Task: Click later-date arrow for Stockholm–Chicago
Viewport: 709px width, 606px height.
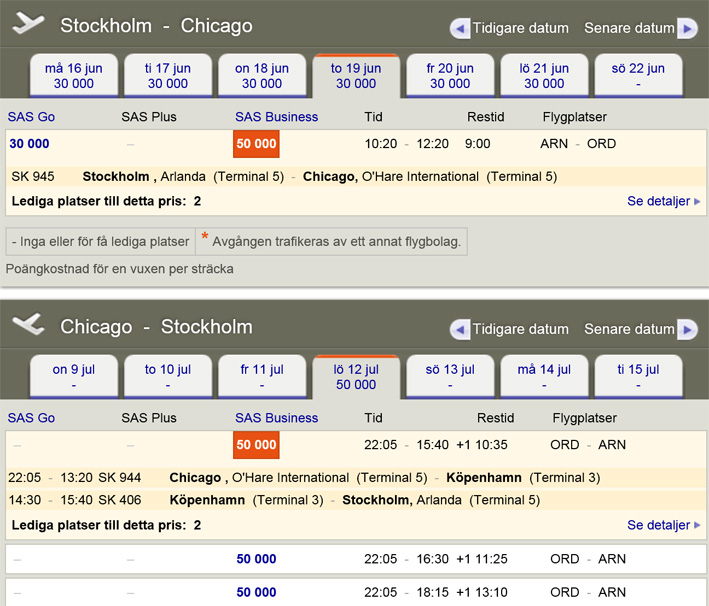Action: [687, 28]
